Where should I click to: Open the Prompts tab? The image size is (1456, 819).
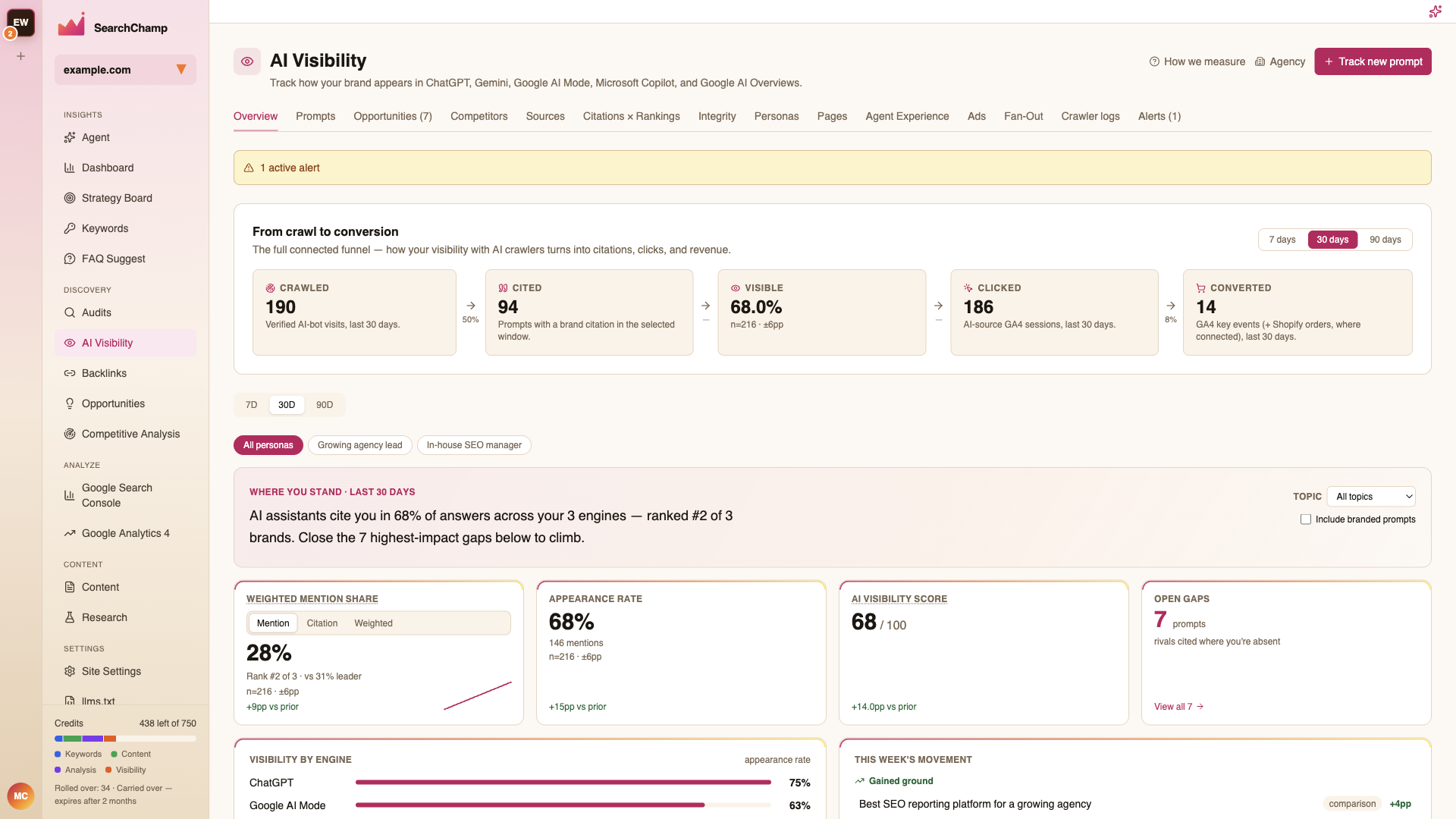click(315, 116)
